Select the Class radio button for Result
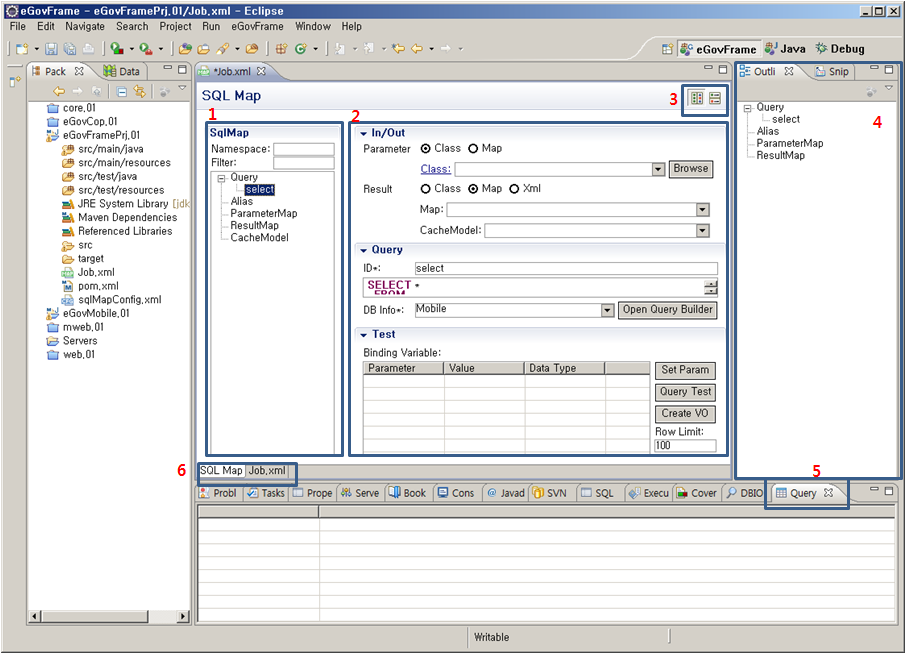This screenshot has width=905, height=654. [x=426, y=188]
